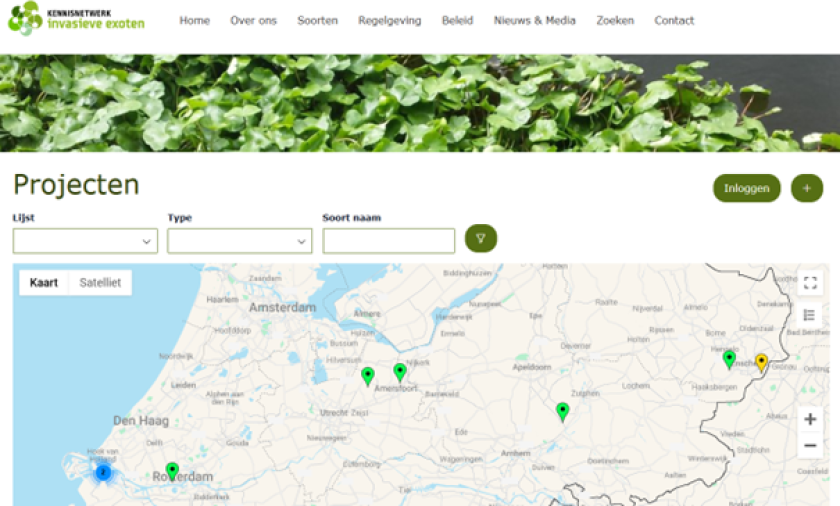Expand the Lijst dropdown
The height and width of the screenshot is (506, 840).
(85, 241)
